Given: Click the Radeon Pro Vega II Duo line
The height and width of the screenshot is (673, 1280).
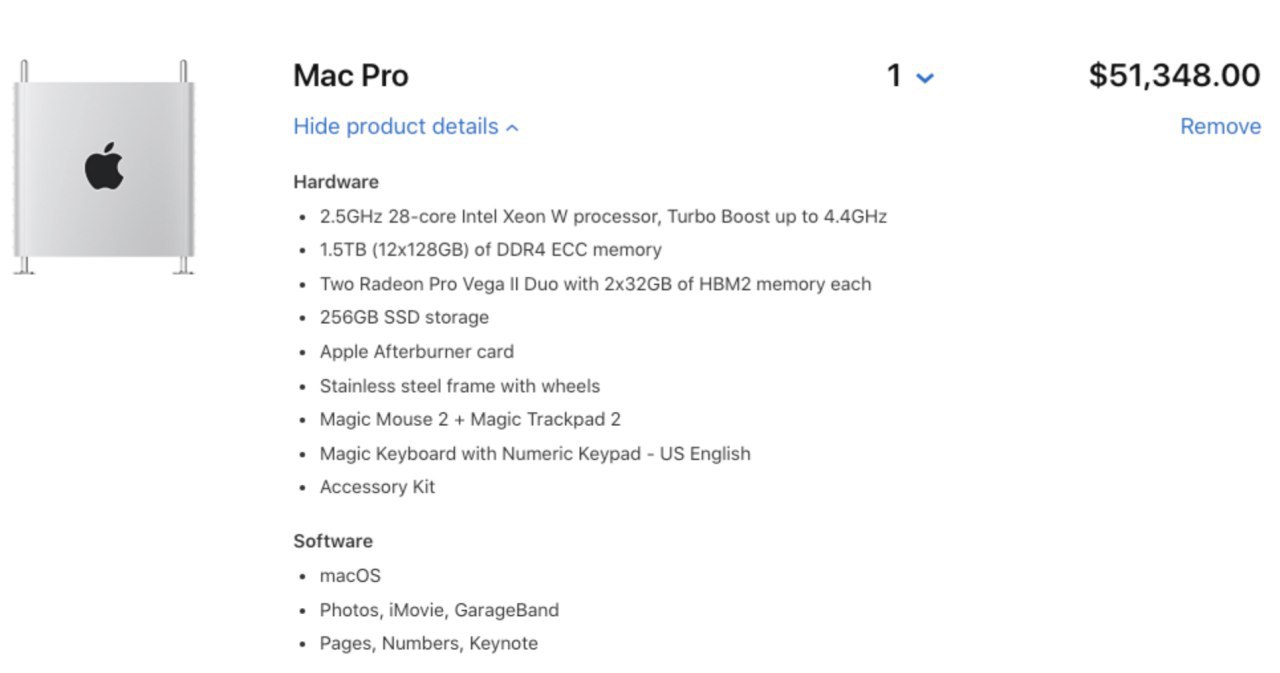Looking at the screenshot, I should [595, 284].
